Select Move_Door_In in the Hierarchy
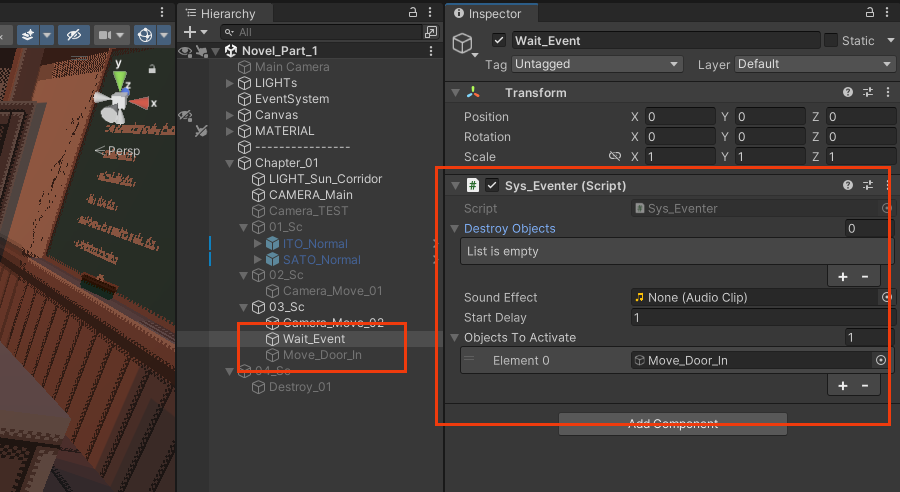 pyautogui.click(x=322, y=355)
